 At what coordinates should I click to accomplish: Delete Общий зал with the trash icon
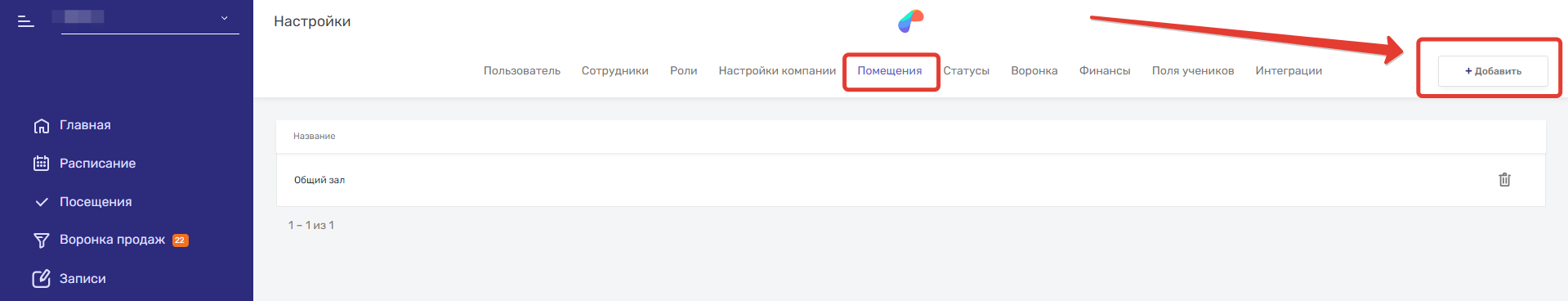pyautogui.click(x=1504, y=180)
